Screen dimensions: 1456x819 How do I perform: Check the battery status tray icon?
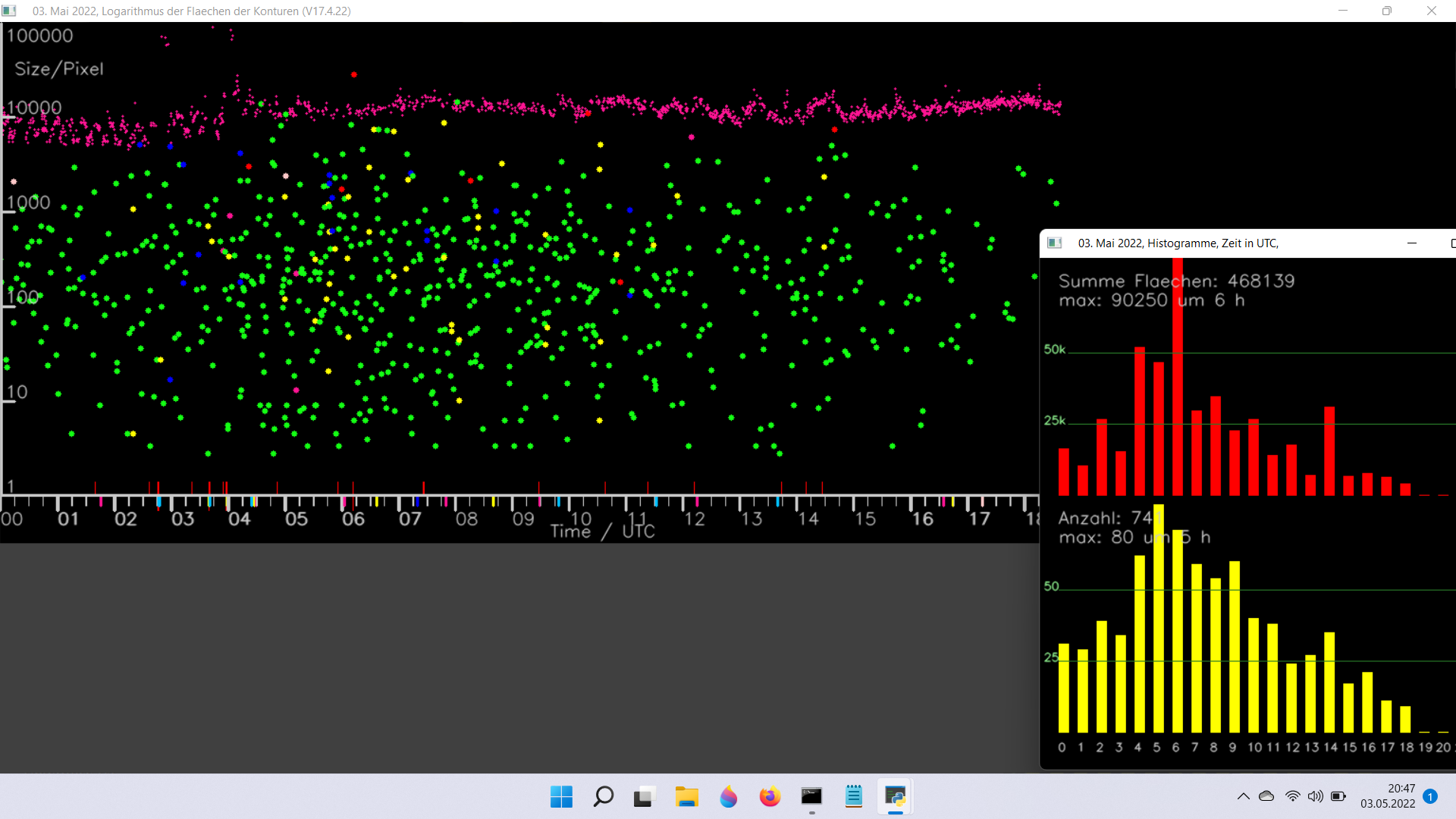click(x=1338, y=796)
